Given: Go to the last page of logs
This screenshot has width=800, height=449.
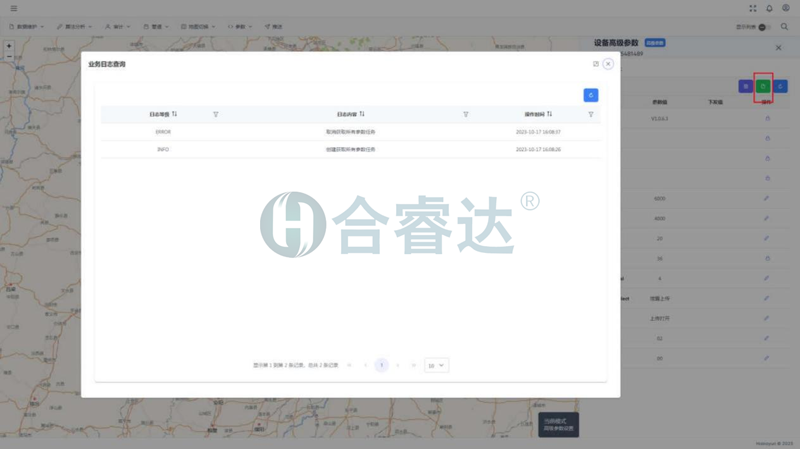Looking at the screenshot, I should tap(414, 365).
